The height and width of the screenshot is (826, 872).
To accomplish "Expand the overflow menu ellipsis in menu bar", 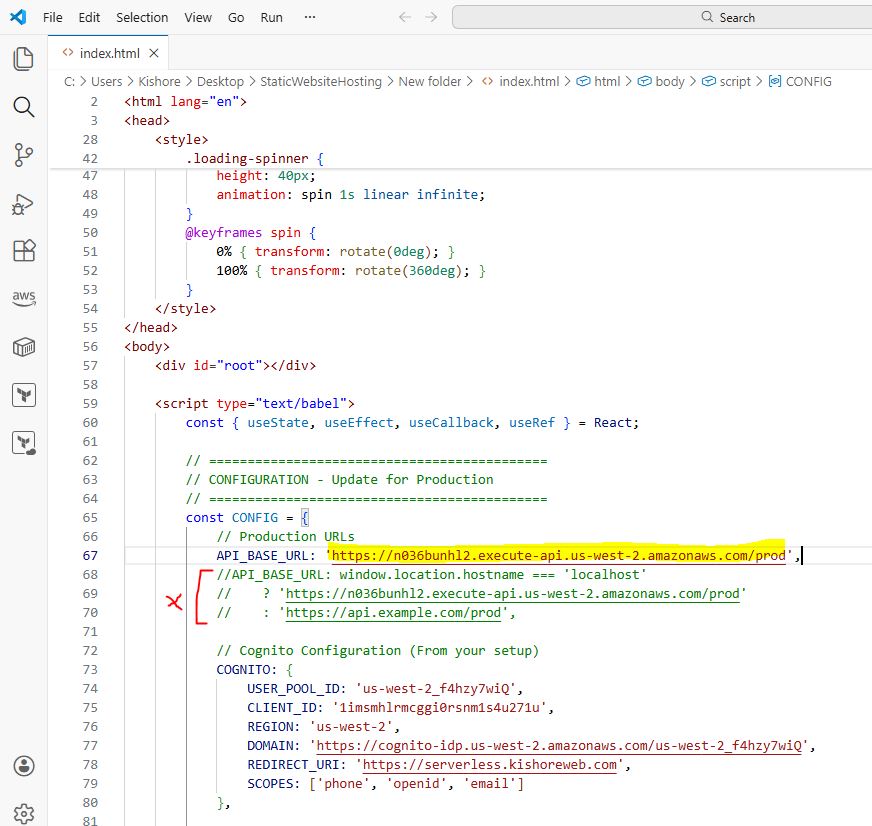I will pos(310,17).
